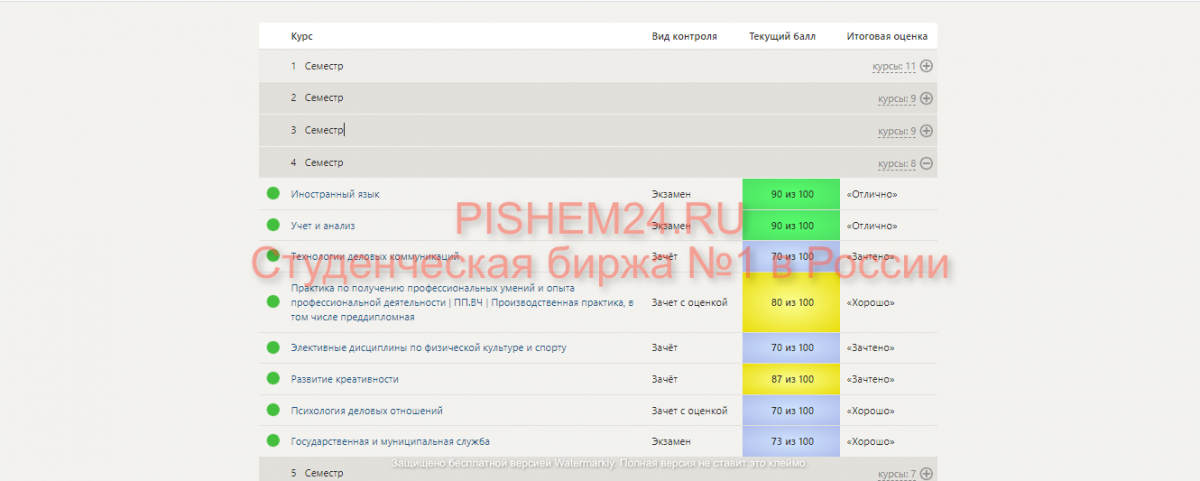Open the Учет и анализ course

click(x=322, y=226)
